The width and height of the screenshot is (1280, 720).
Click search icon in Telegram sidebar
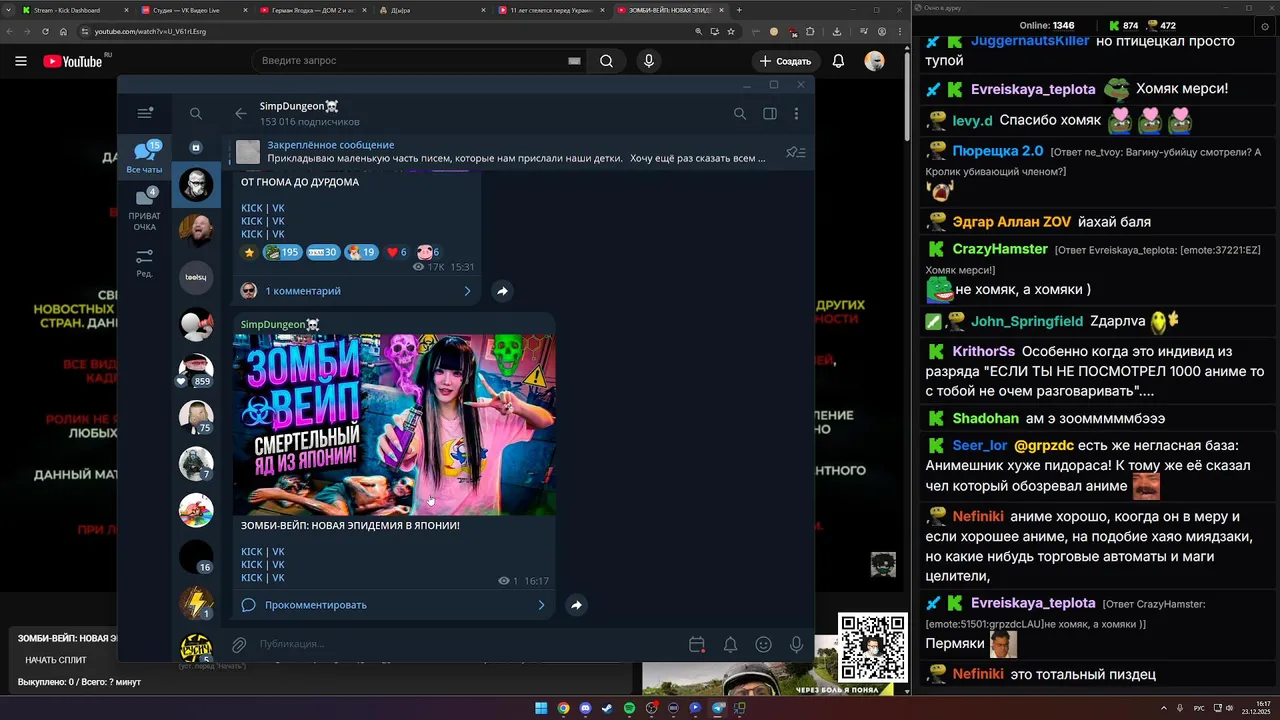point(196,114)
